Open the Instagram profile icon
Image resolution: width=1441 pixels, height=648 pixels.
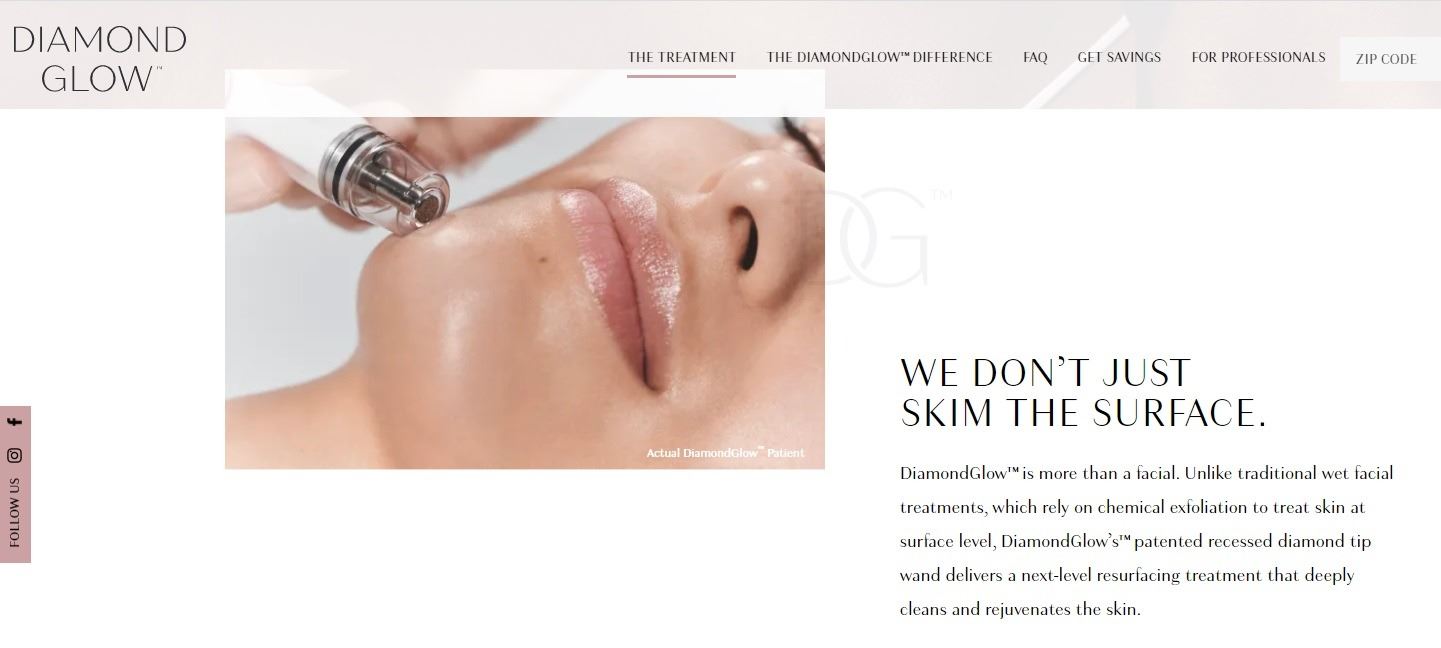15,455
